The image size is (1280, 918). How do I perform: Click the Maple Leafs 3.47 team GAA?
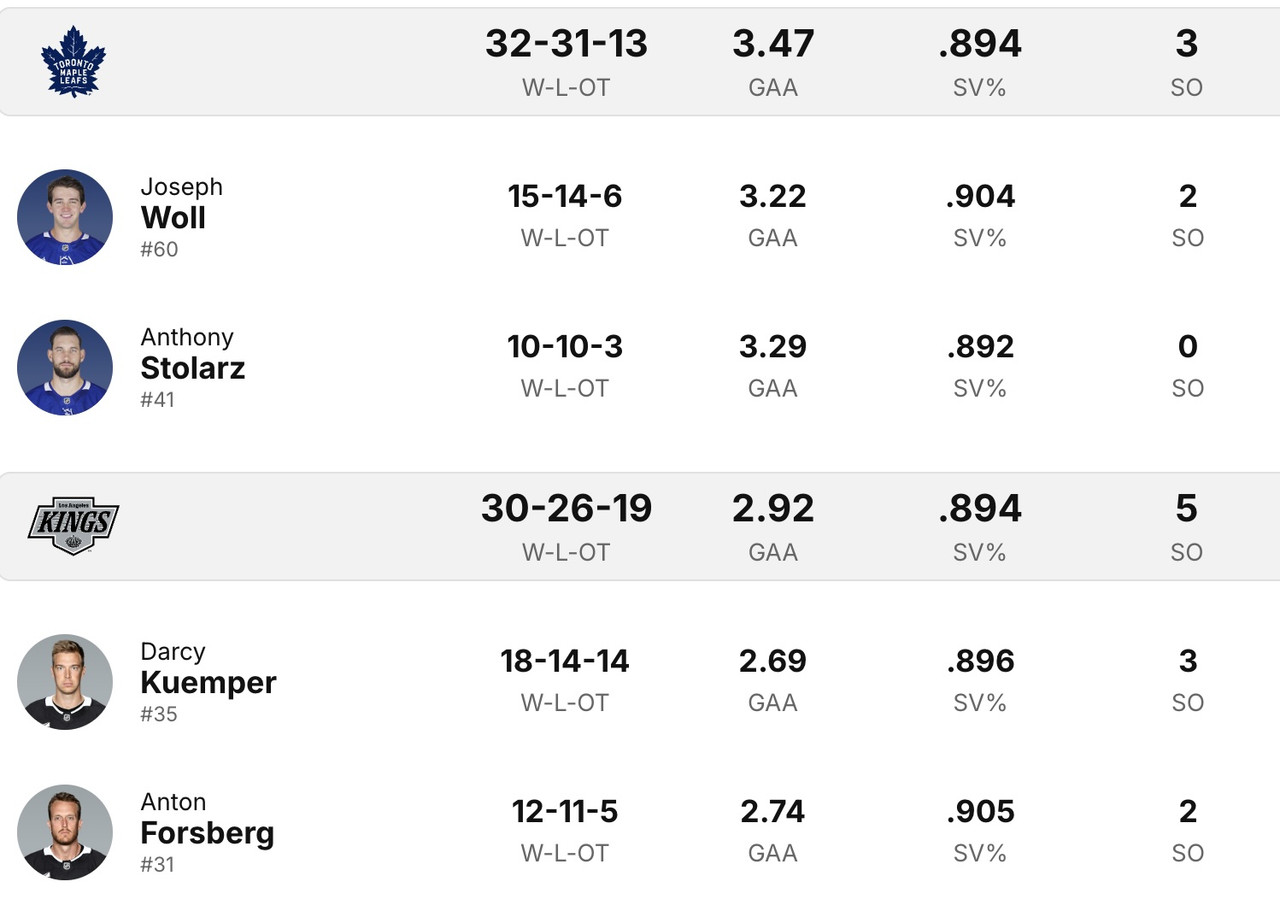[x=773, y=44]
